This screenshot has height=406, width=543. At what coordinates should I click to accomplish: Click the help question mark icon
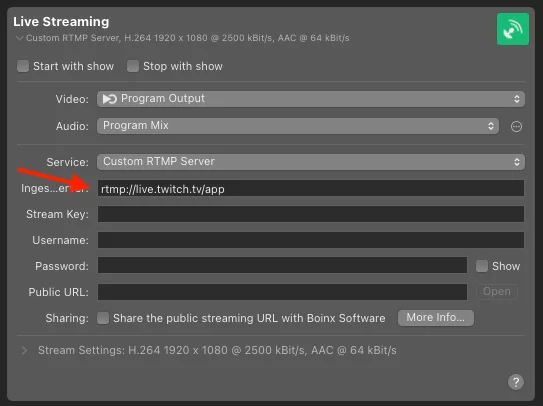tap(516, 382)
